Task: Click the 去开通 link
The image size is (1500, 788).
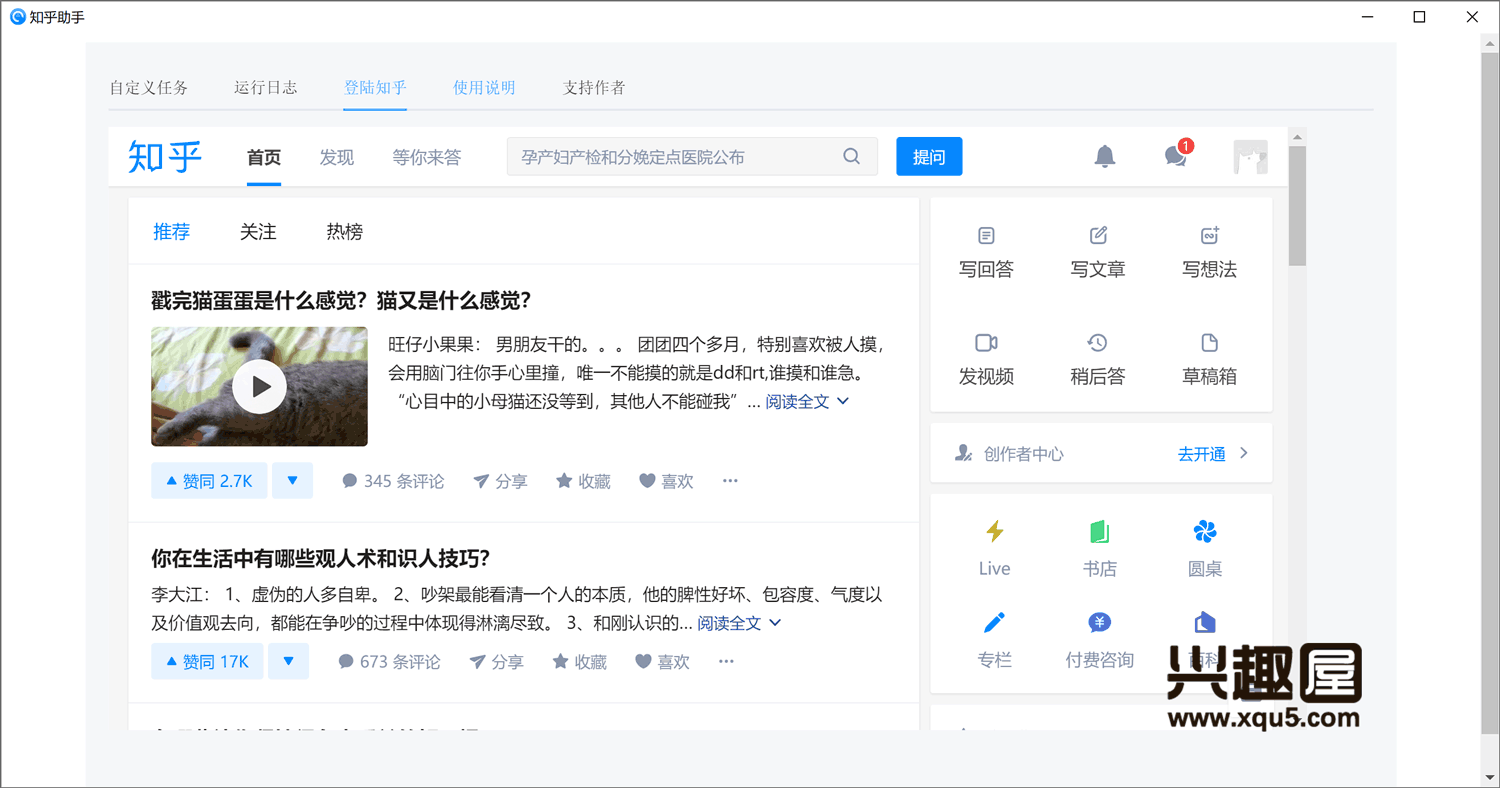Action: coord(1202,454)
